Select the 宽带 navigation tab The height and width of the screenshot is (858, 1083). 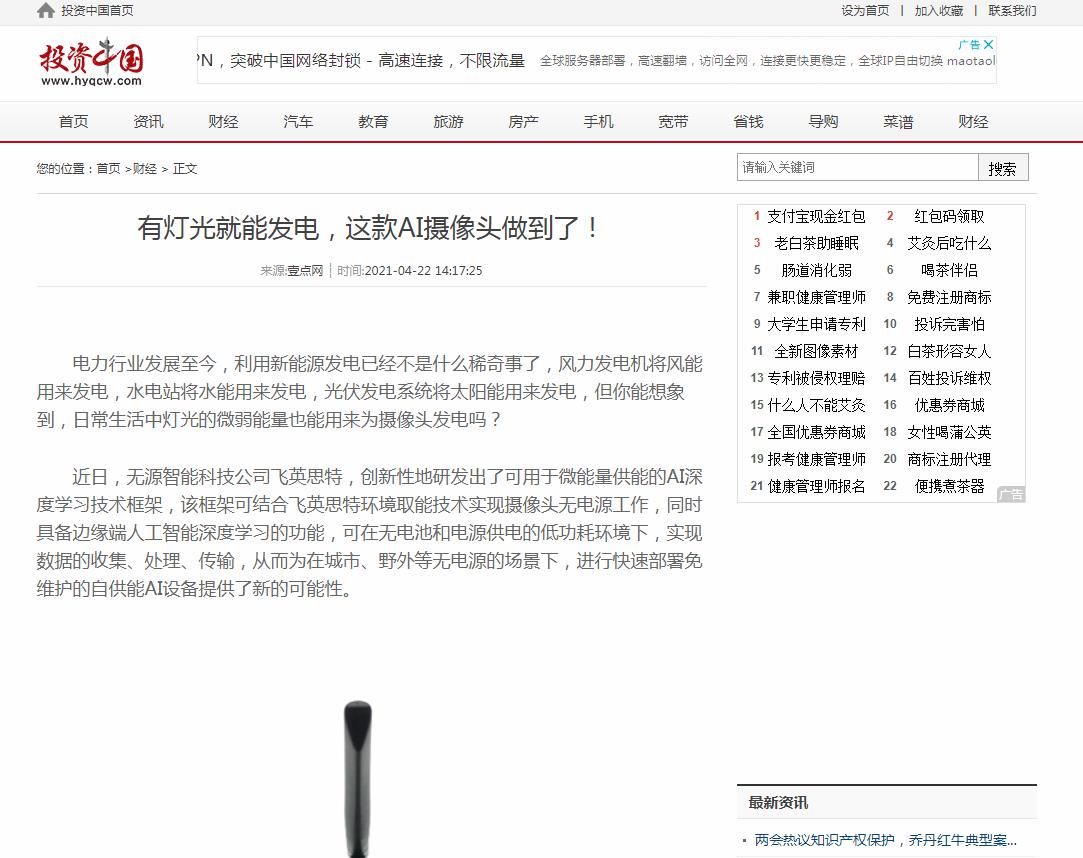click(x=673, y=122)
